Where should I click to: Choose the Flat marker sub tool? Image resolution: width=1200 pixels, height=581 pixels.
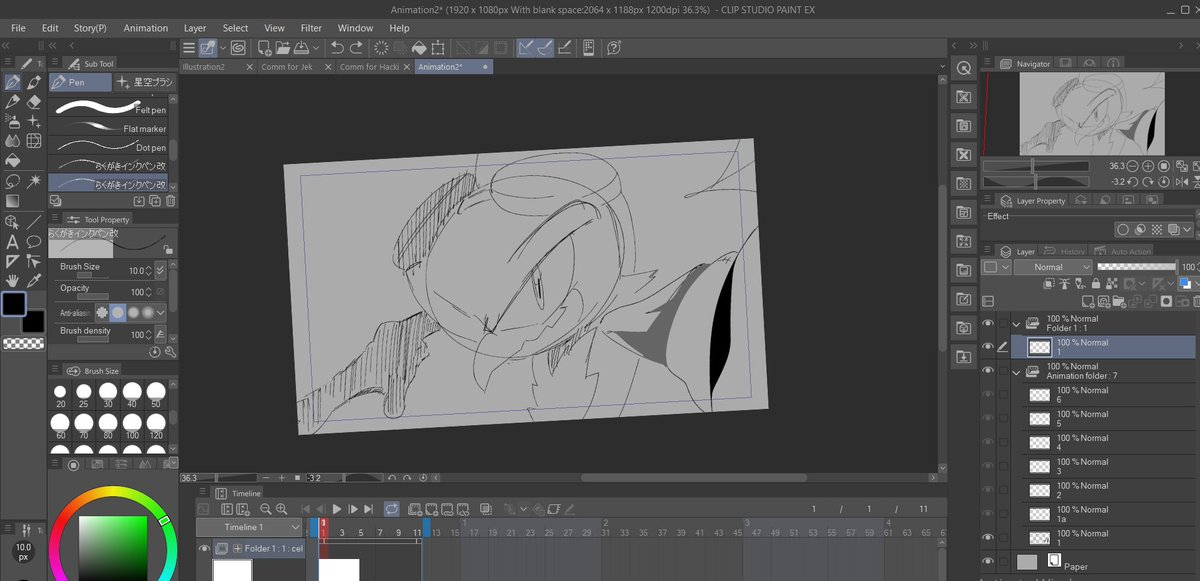tap(110, 128)
